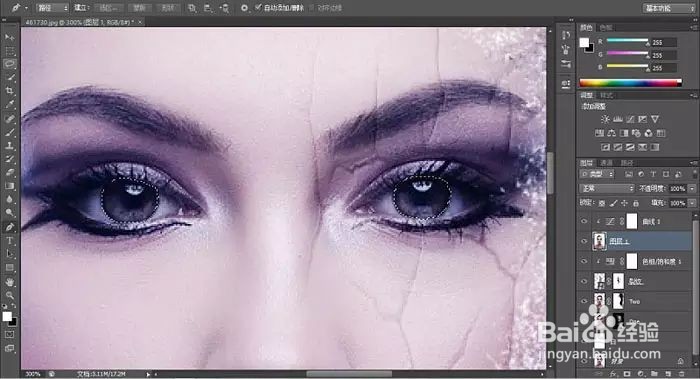Select the Lasso tool

coord(9,64)
